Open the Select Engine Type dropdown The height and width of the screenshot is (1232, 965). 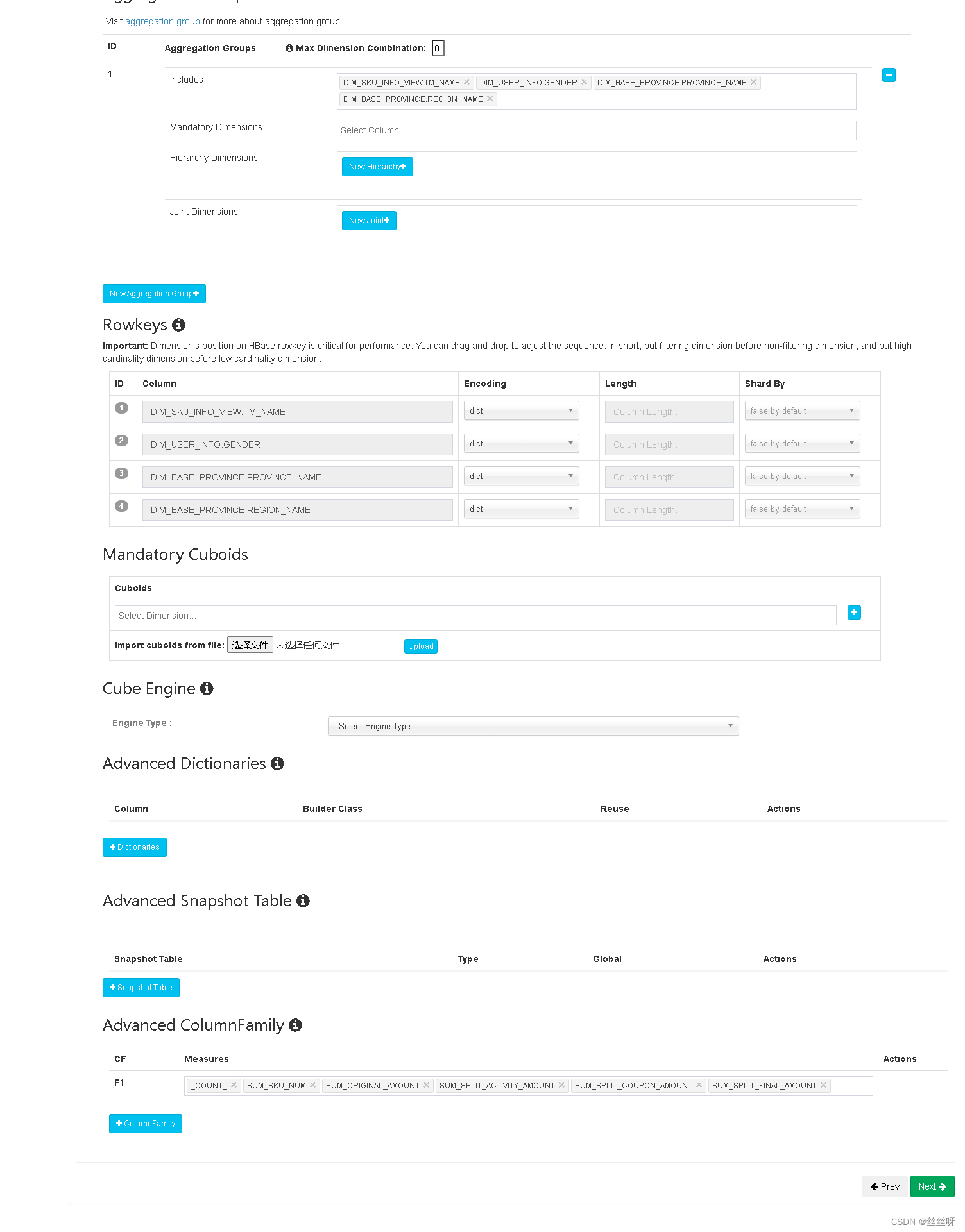(x=533, y=726)
